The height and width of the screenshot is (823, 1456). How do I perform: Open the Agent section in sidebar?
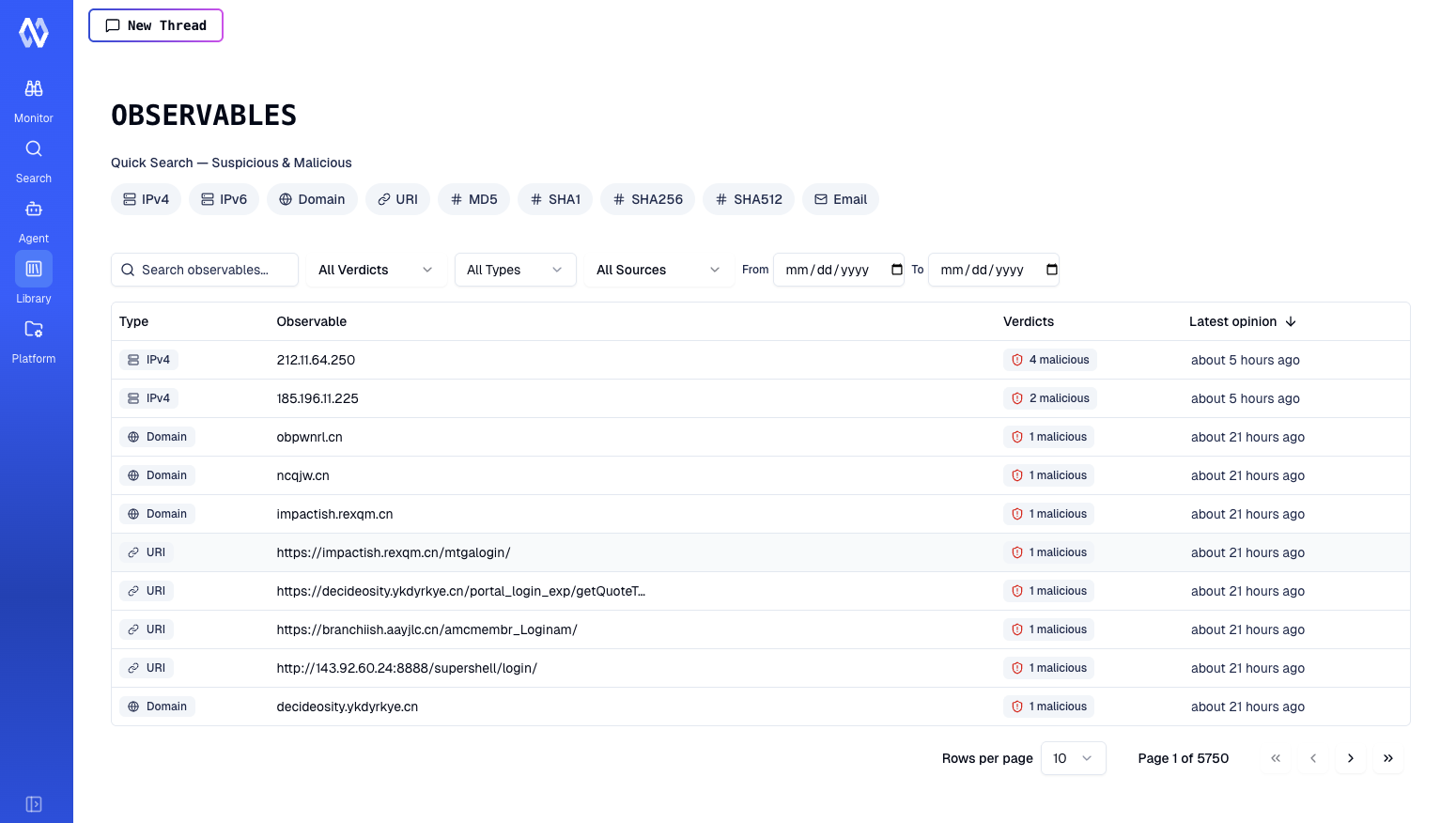[x=34, y=221]
